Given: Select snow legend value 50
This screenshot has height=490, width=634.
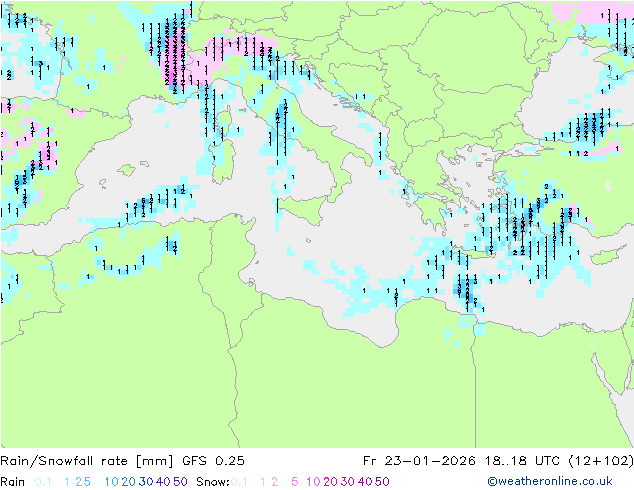Looking at the screenshot, I should tap(382, 482).
